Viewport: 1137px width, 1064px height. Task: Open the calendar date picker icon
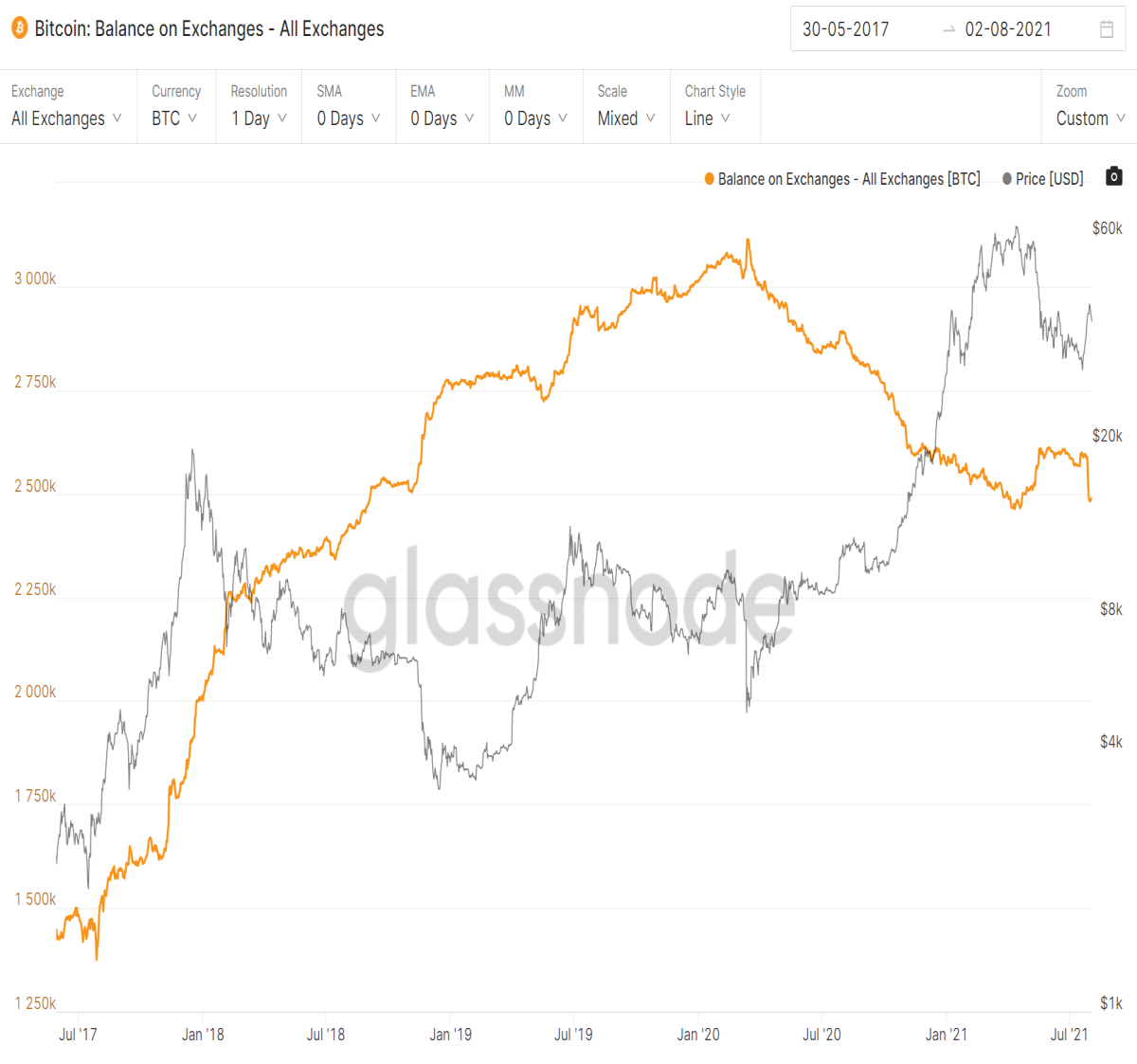pyautogui.click(x=1106, y=29)
